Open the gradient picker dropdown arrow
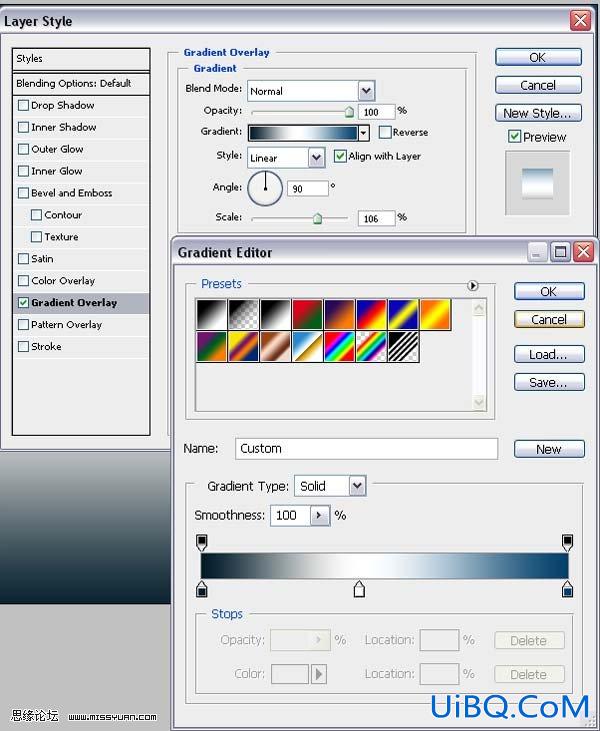Screen dimensions: 600x731 click(x=364, y=133)
